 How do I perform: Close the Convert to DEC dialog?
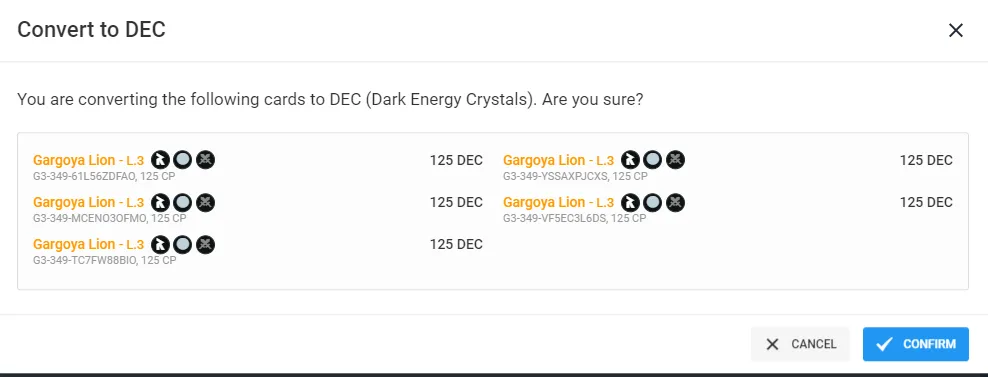tap(956, 30)
